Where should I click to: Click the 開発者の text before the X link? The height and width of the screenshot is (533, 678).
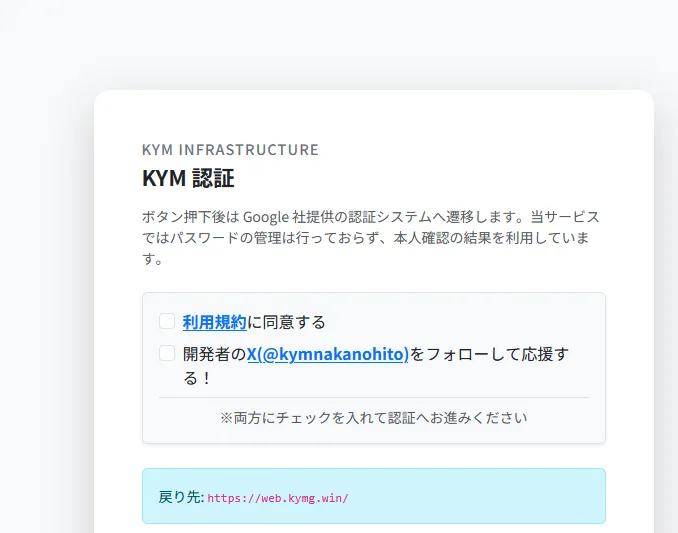214,354
